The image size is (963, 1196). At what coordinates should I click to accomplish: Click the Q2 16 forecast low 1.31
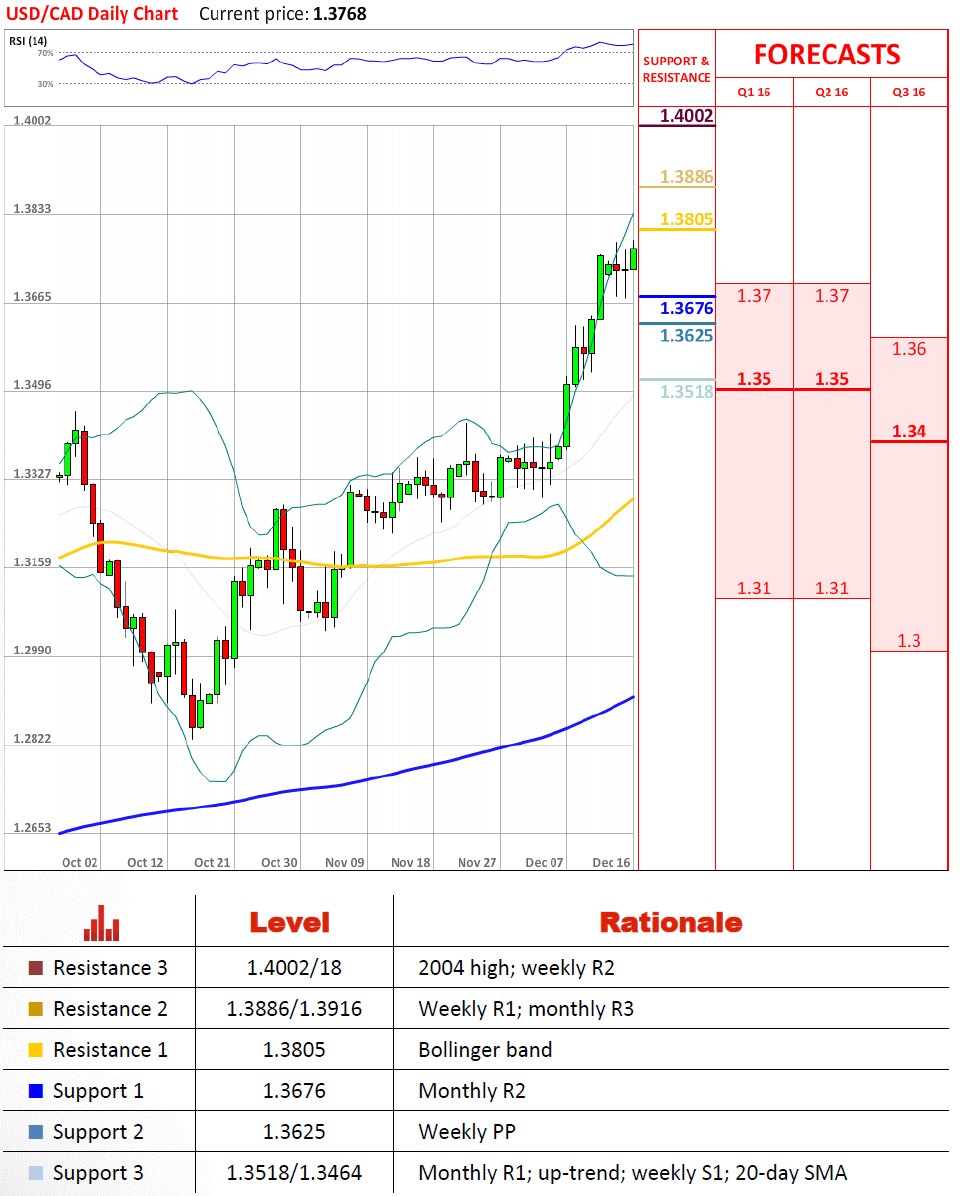click(x=832, y=589)
